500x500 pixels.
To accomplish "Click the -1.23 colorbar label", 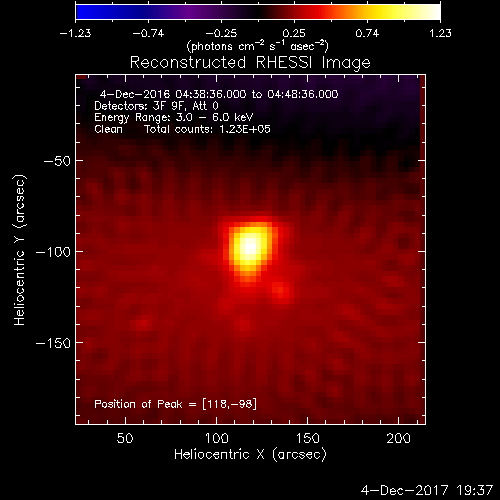I will (x=75, y=33).
